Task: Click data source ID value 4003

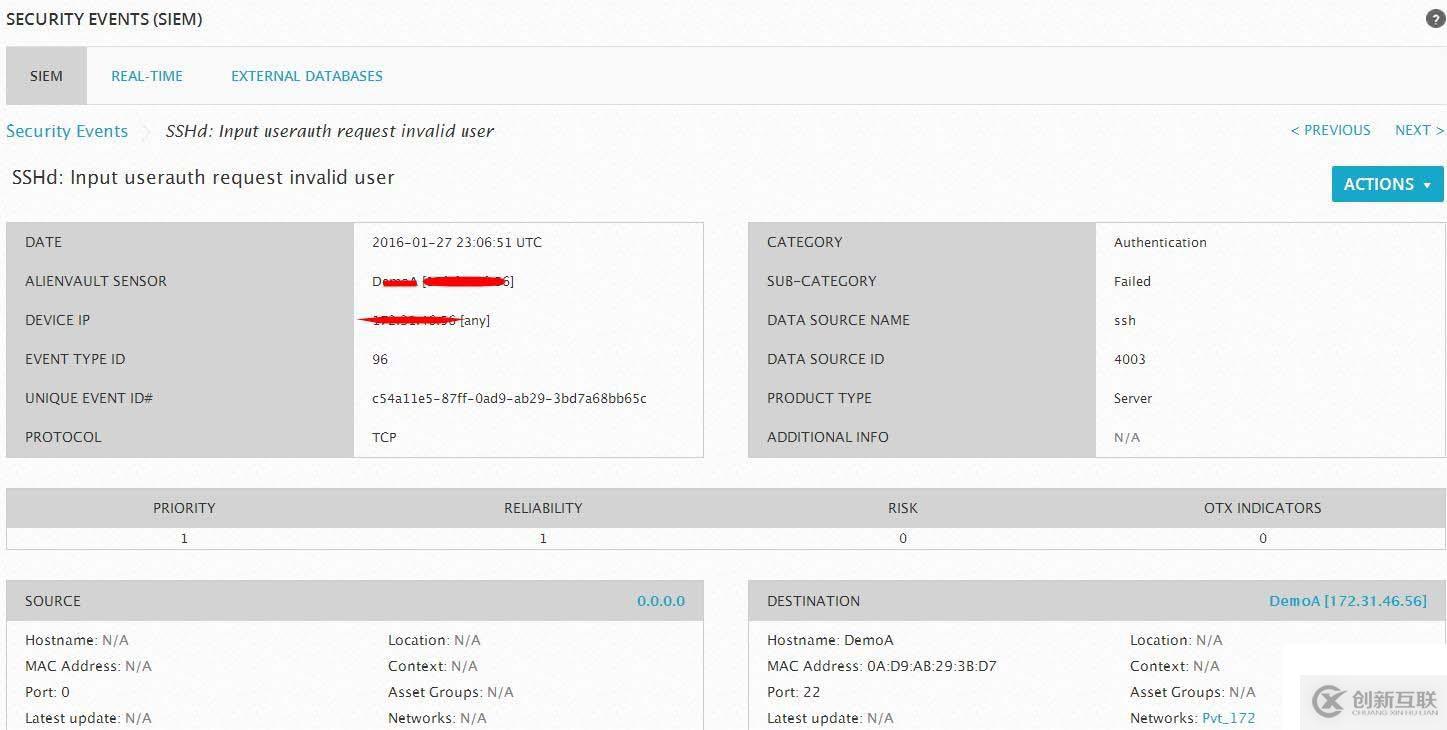Action: [x=1130, y=359]
